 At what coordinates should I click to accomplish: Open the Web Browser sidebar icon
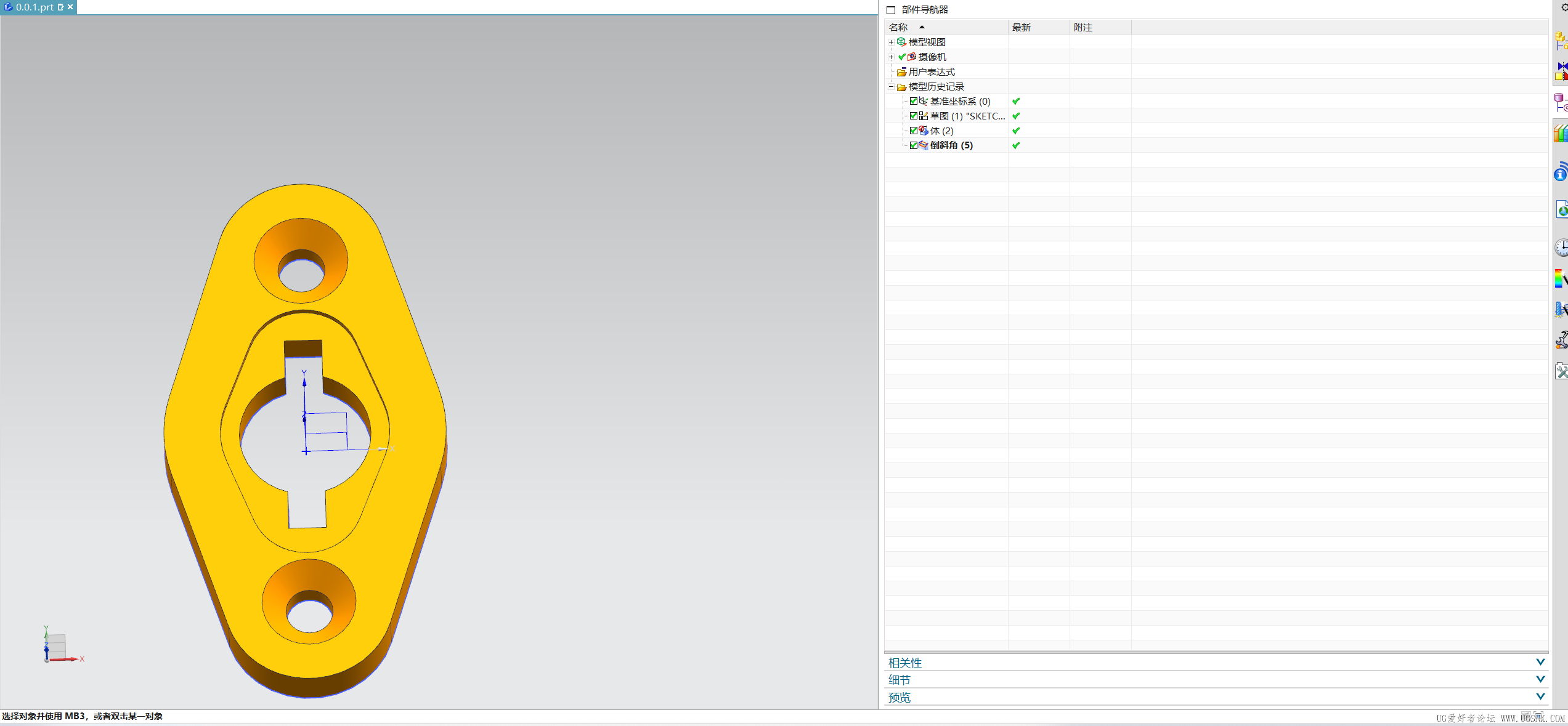point(1562,209)
